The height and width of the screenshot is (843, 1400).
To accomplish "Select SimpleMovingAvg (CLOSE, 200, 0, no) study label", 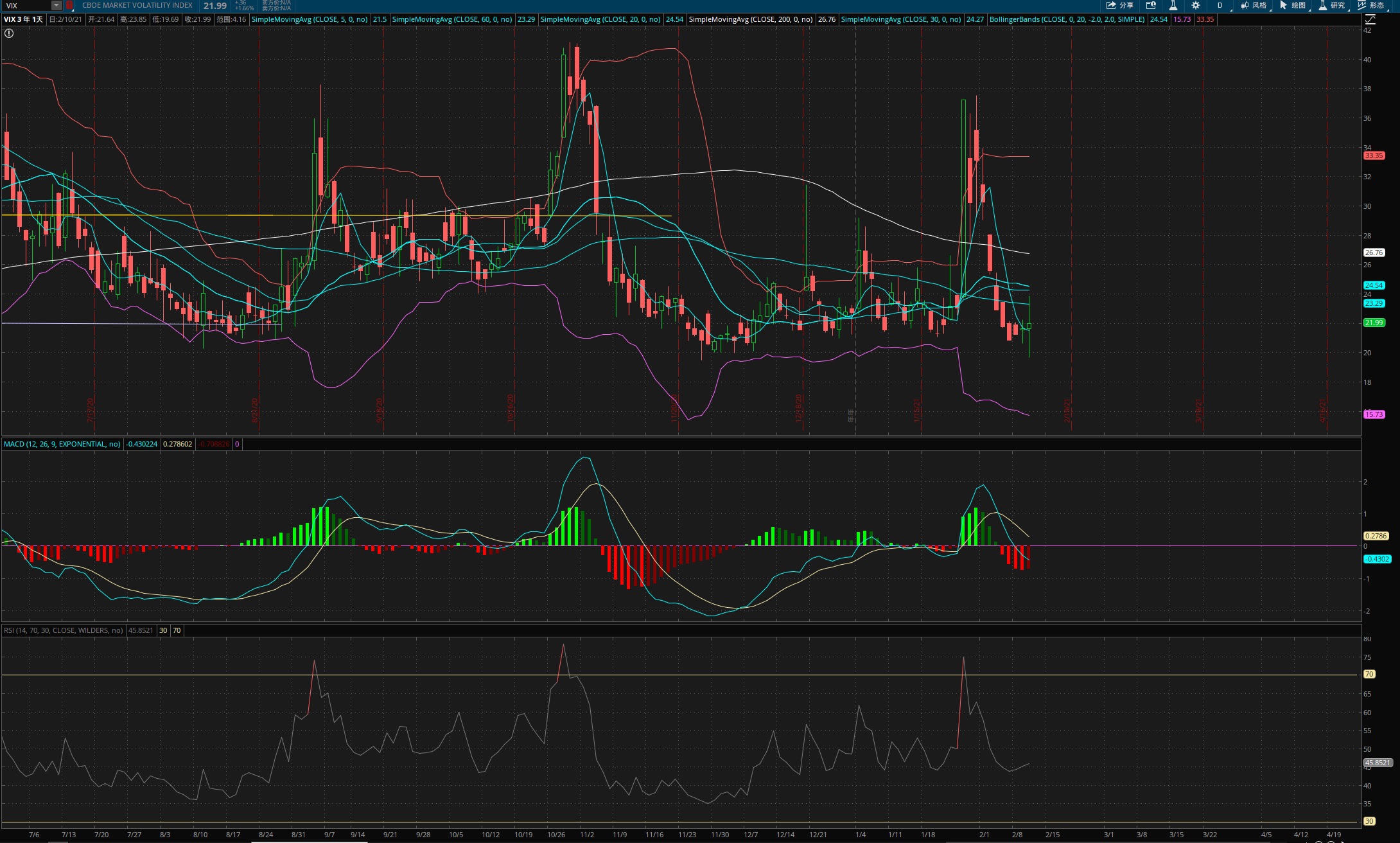I will [751, 19].
